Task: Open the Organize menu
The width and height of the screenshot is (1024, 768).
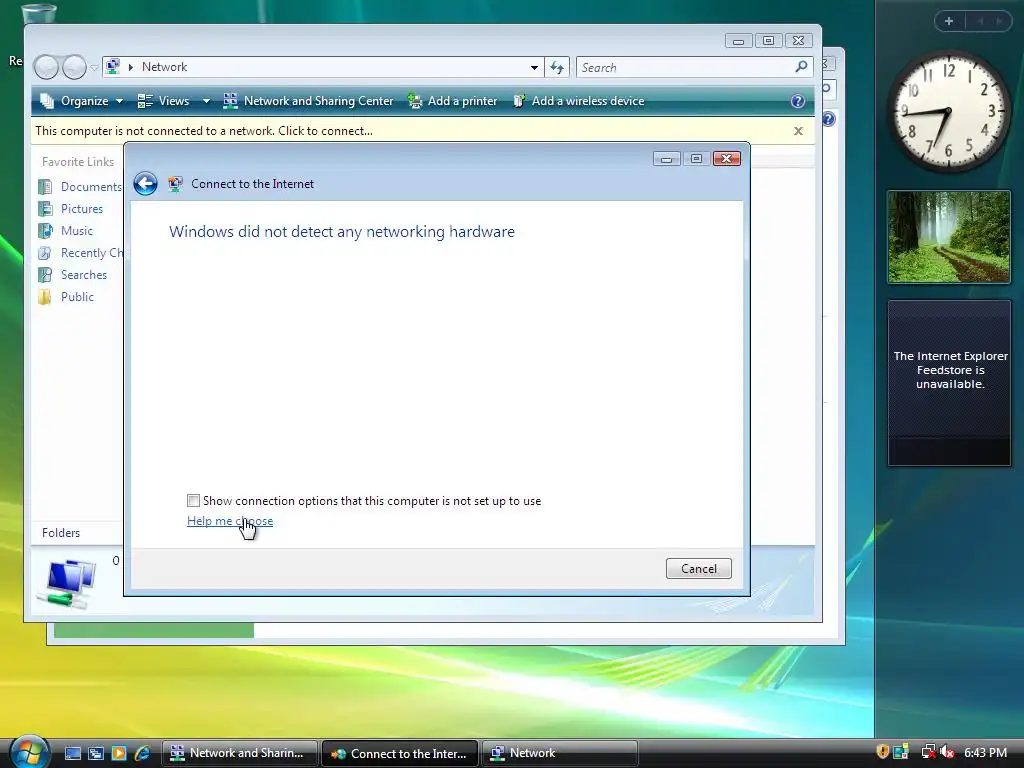Action: tap(82, 101)
